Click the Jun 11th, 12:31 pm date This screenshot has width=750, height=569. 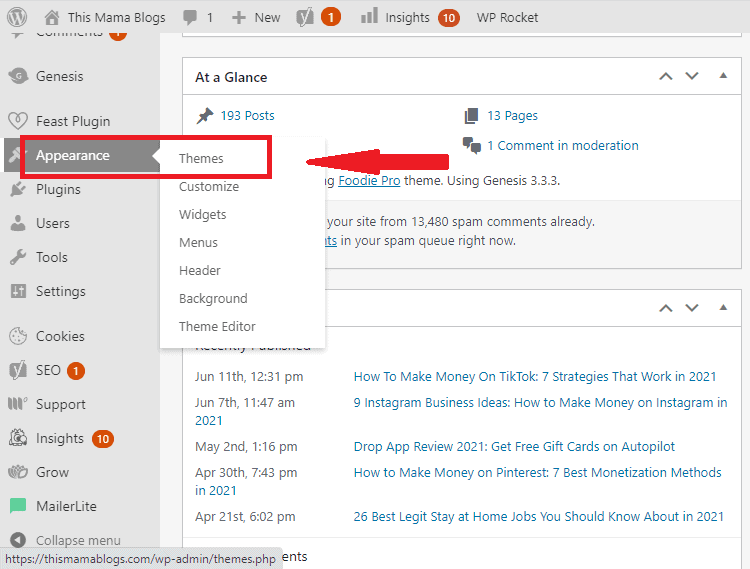(249, 377)
